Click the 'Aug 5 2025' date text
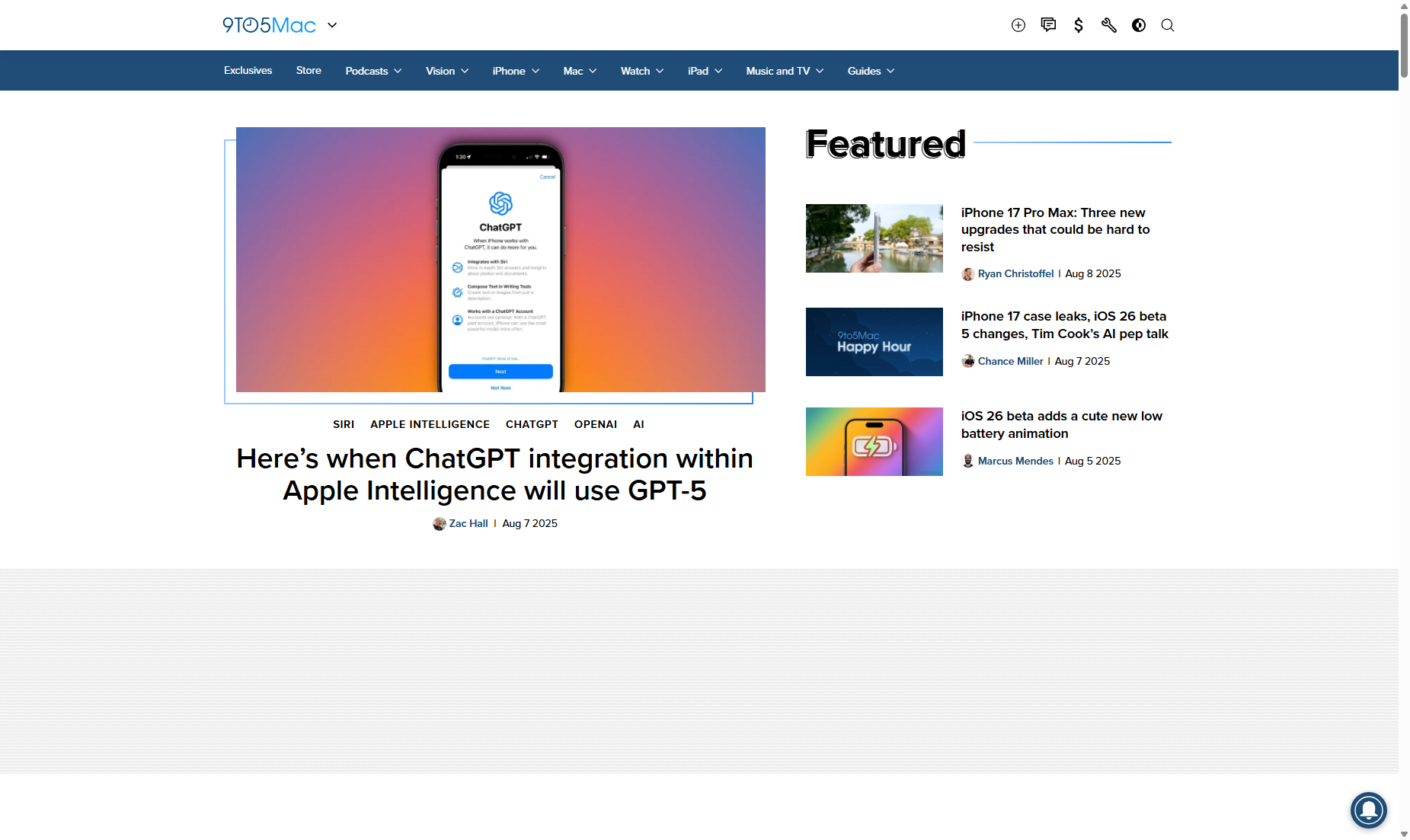Viewport: 1410px width, 840px height. click(x=1092, y=461)
